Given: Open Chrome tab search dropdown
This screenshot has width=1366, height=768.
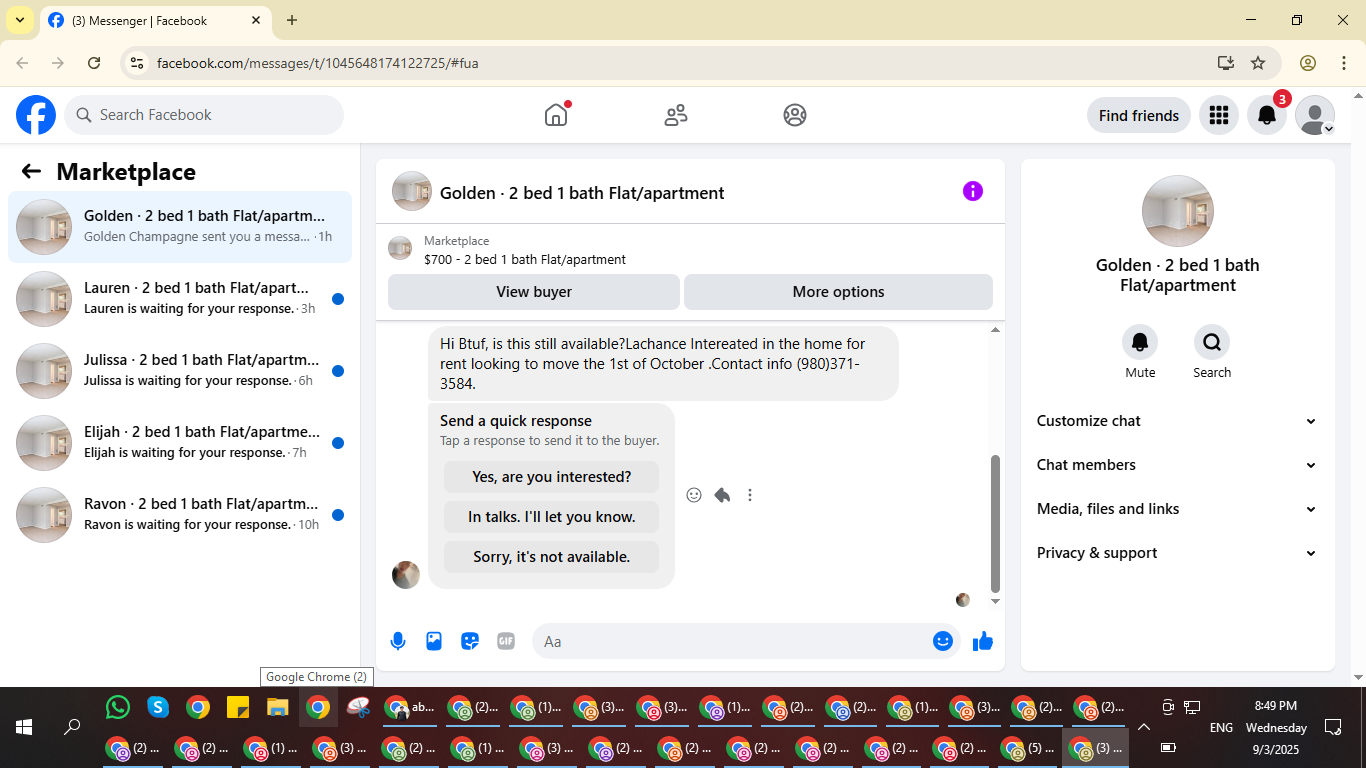Looking at the screenshot, I should coord(20,20).
